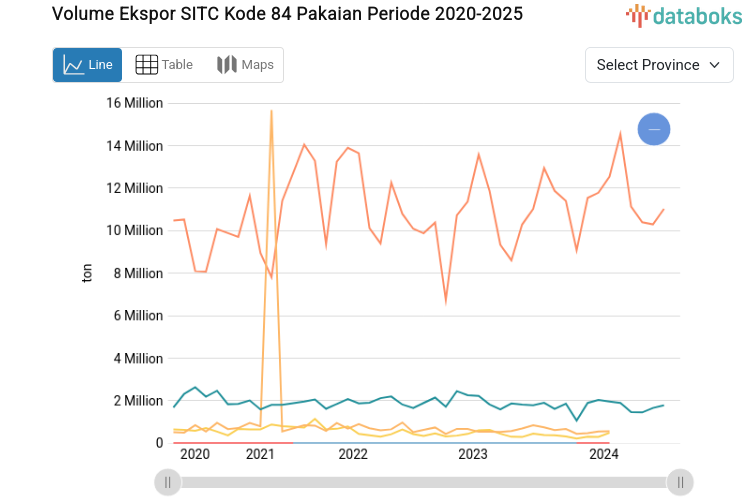Switch to the Maps view tab
The width and height of the screenshot is (753, 498).
(245, 65)
